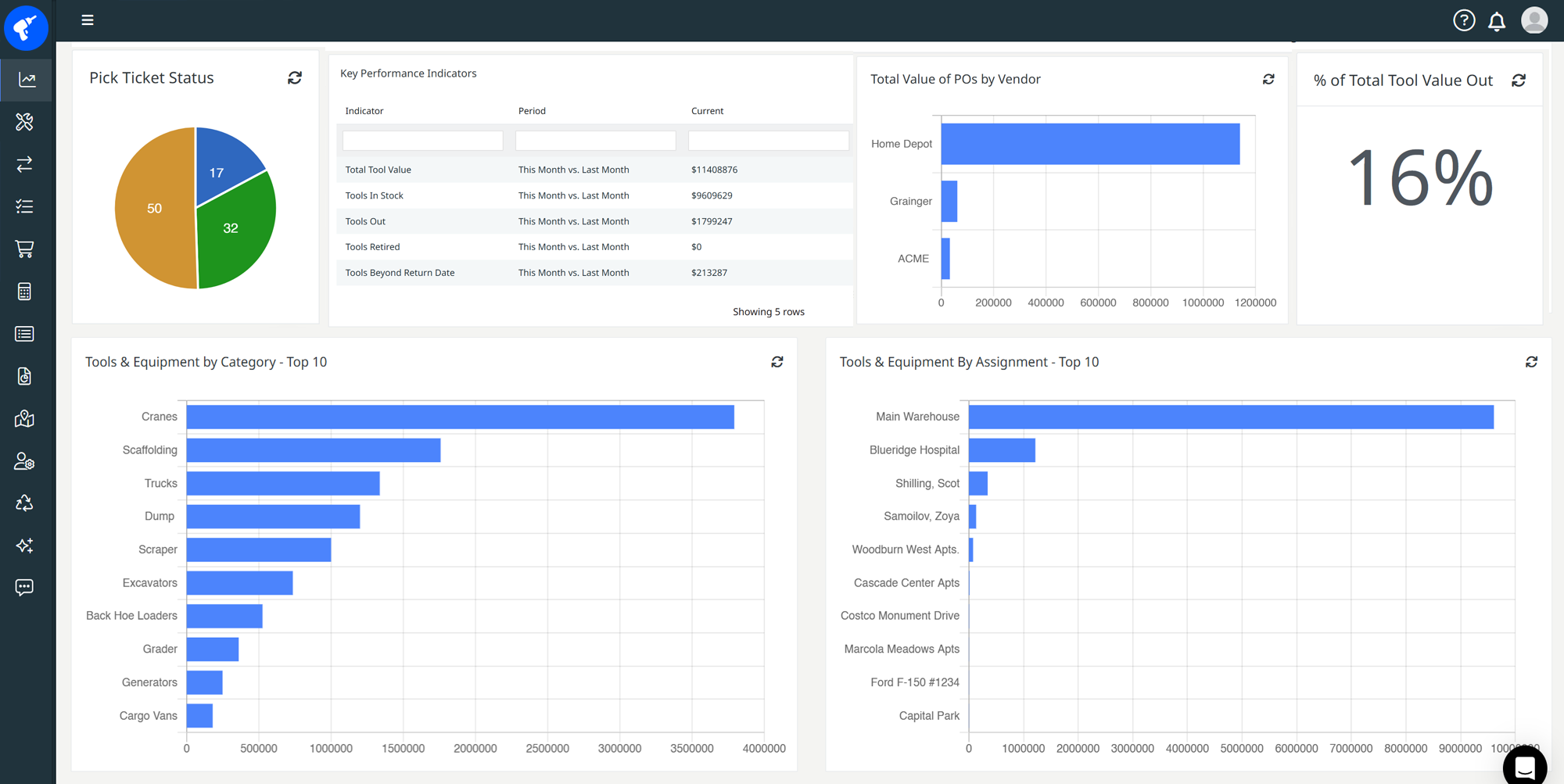Open the Tools wrench icon in sidebar
Image resolution: width=1564 pixels, height=784 pixels.
pos(24,122)
